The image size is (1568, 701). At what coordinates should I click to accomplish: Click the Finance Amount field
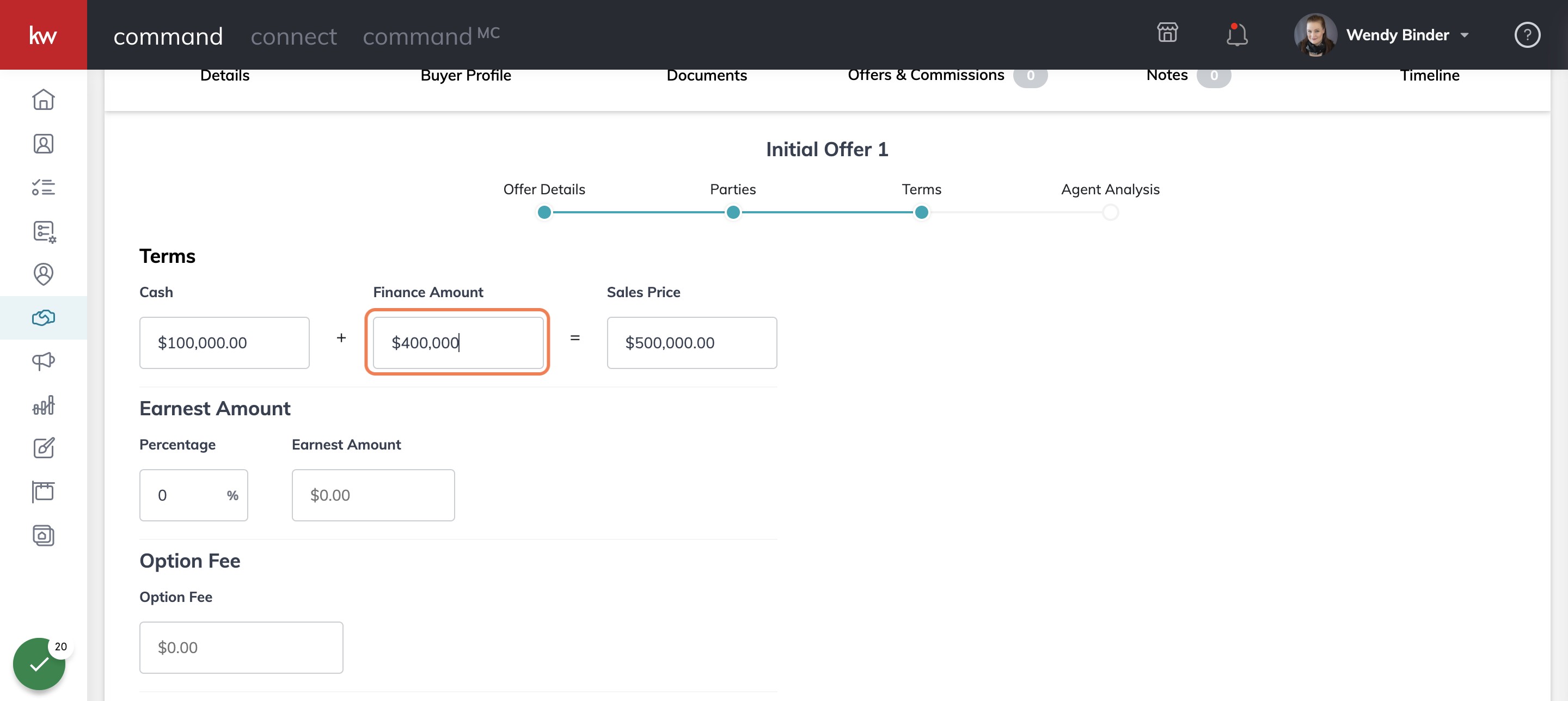(458, 342)
